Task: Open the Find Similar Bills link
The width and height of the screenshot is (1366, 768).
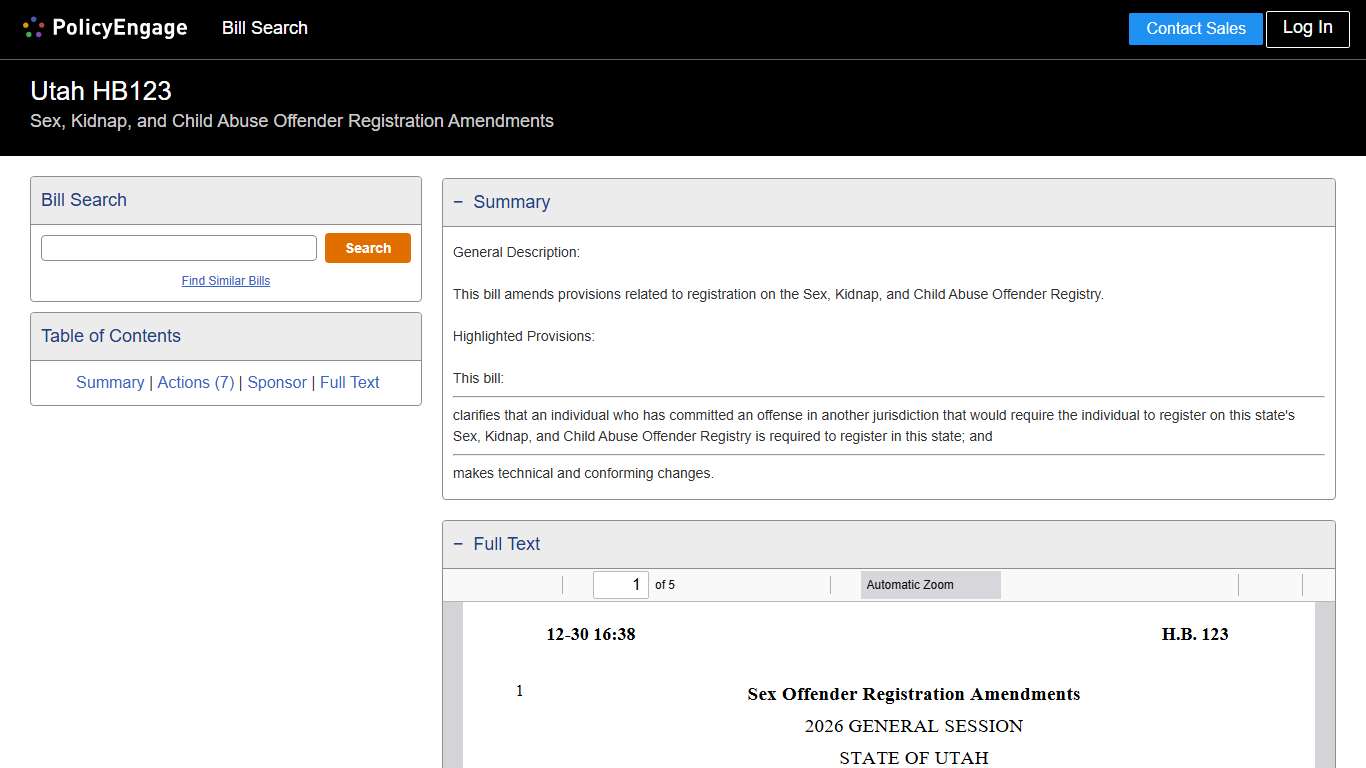Action: click(225, 281)
